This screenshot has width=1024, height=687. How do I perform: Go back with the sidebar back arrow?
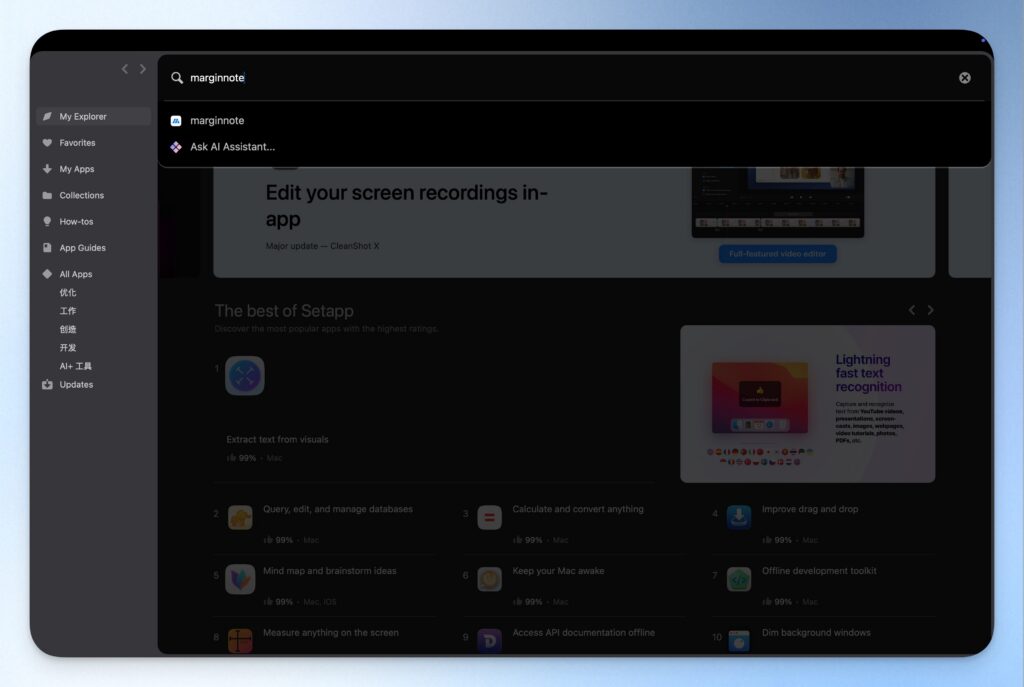pos(125,69)
